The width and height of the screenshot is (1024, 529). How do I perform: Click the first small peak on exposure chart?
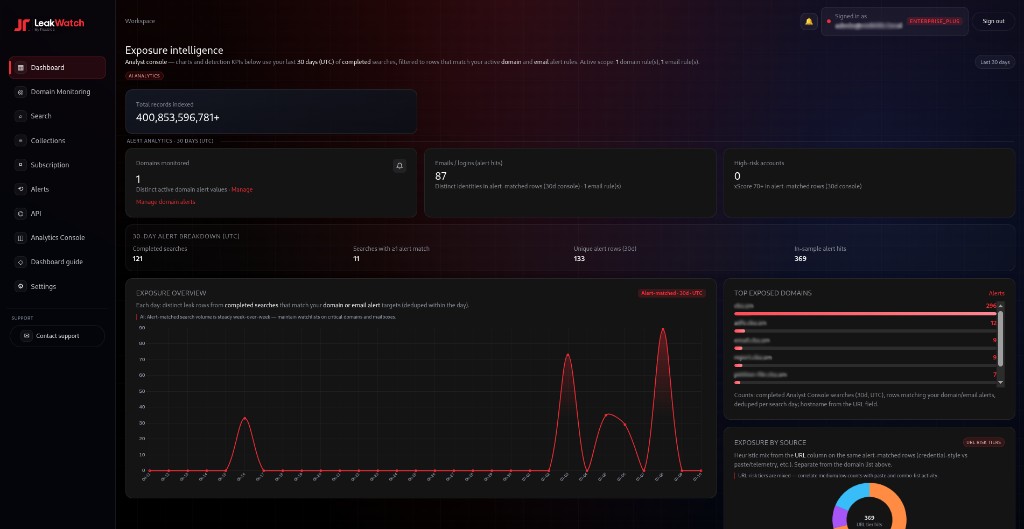point(244,418)
